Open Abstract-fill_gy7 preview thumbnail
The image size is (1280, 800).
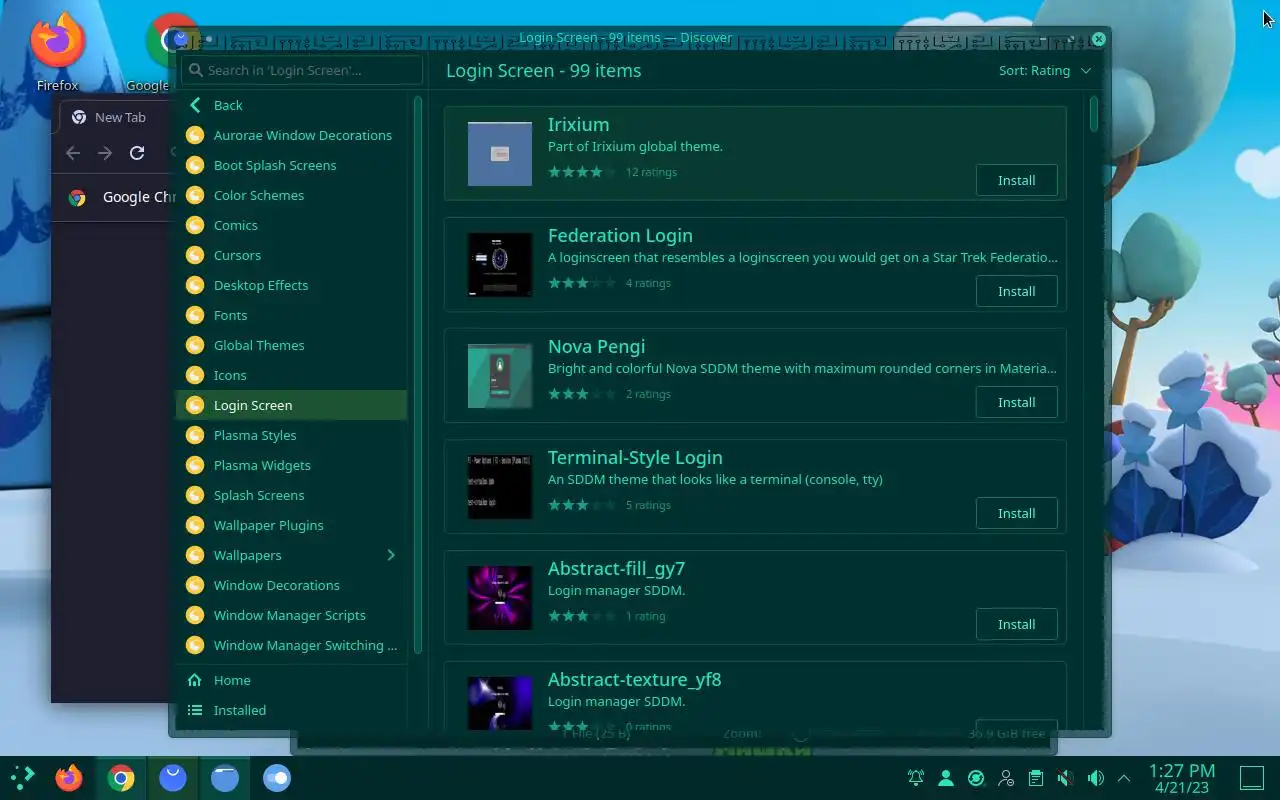click(x=500, y=598)
